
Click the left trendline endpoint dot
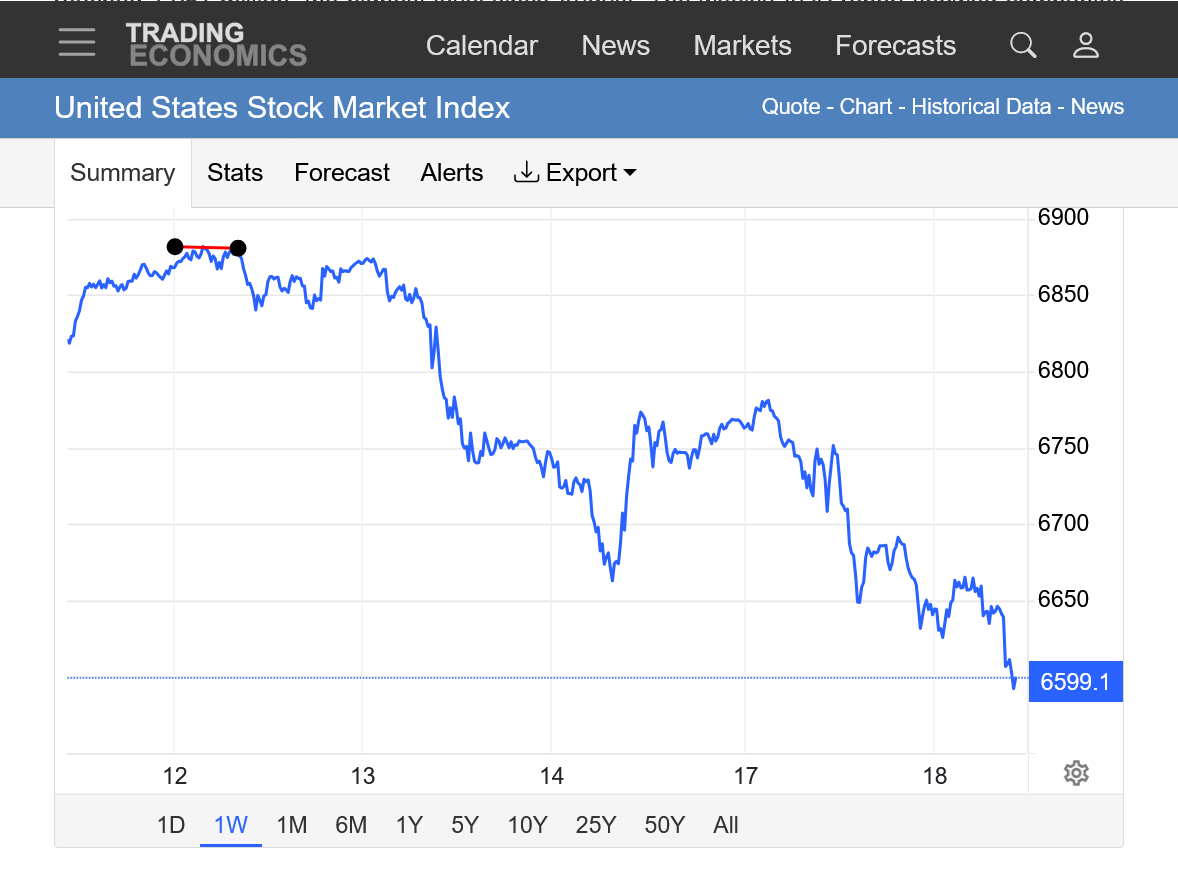(175, 246)
